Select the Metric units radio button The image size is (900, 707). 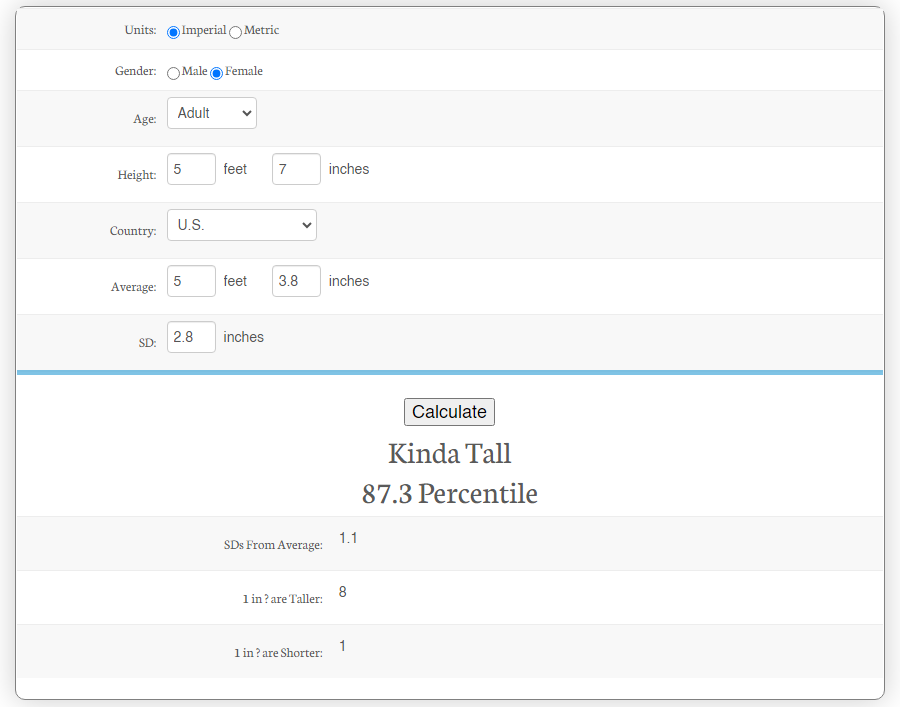point(235,32)
